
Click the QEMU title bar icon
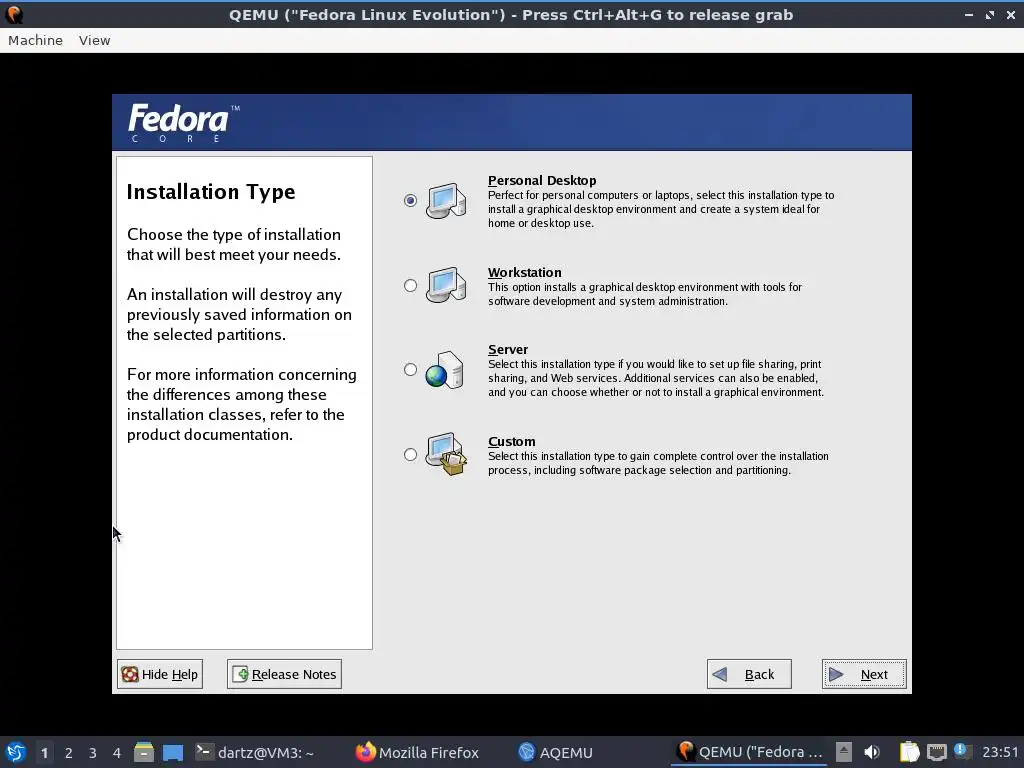[x=14, y=14]
